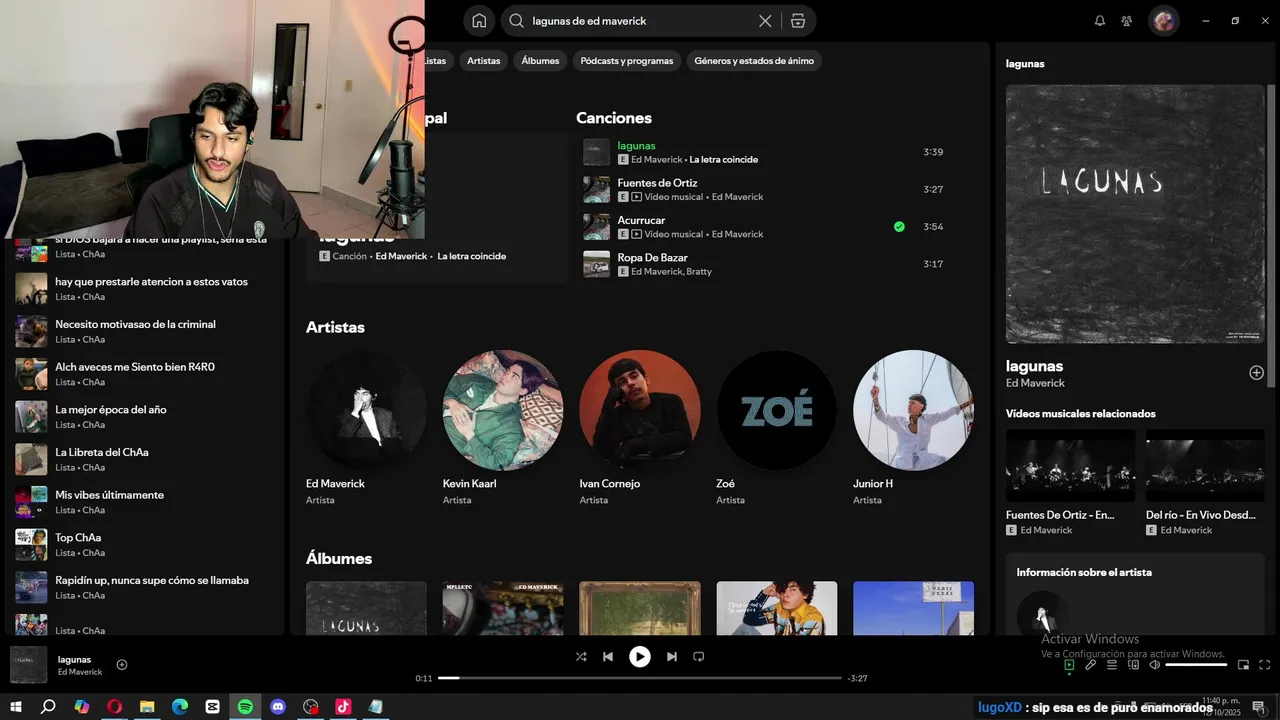Toggle the green saved checkmark on Acurrucar
This screenshot has height=720, width=1280.
tap(899, 227)
